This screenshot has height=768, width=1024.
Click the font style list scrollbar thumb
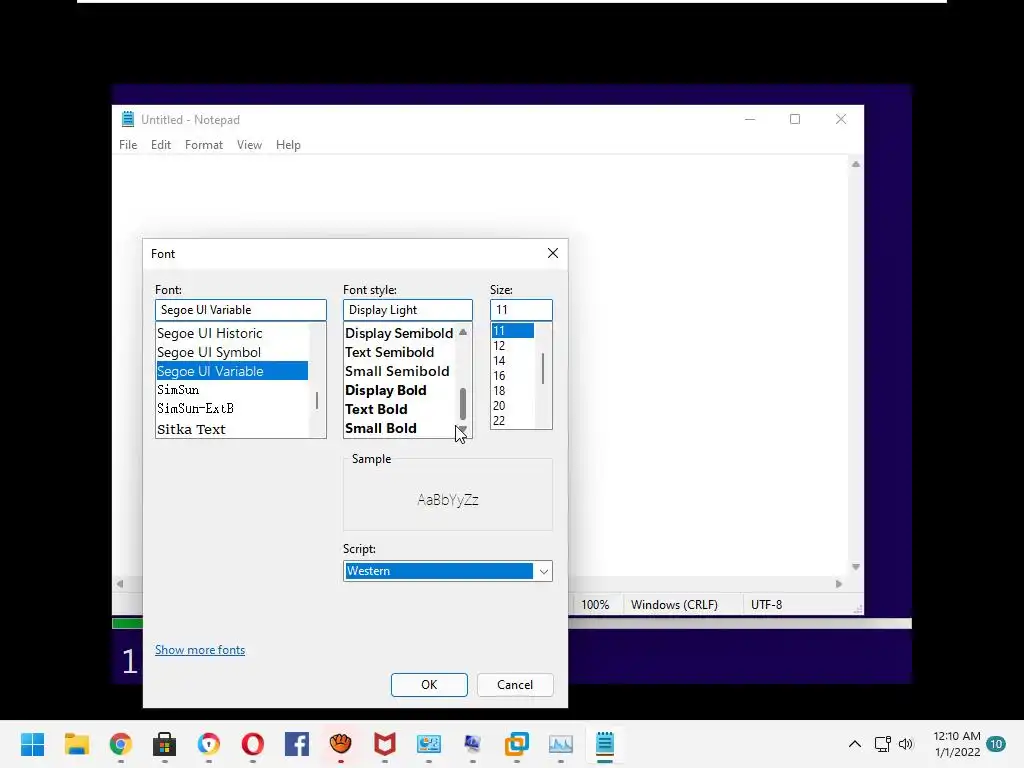(x=463, y=404)
